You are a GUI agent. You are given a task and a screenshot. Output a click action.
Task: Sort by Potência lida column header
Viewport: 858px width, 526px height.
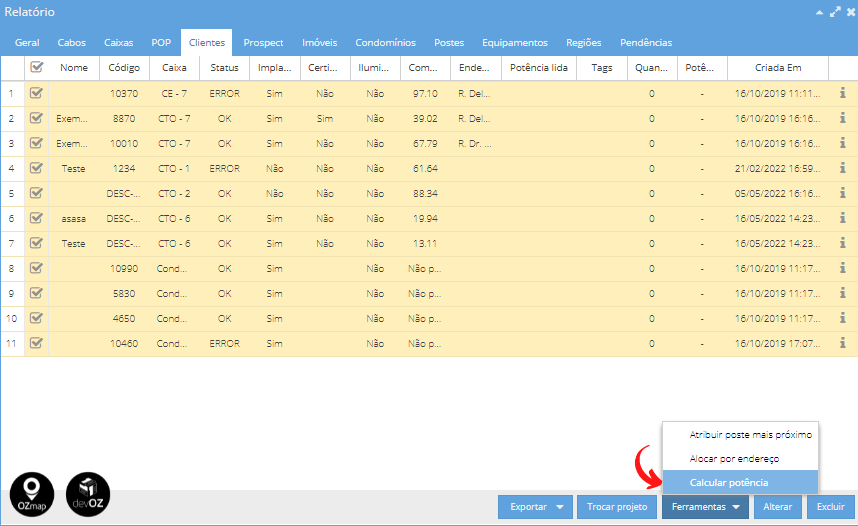[539, 68]
